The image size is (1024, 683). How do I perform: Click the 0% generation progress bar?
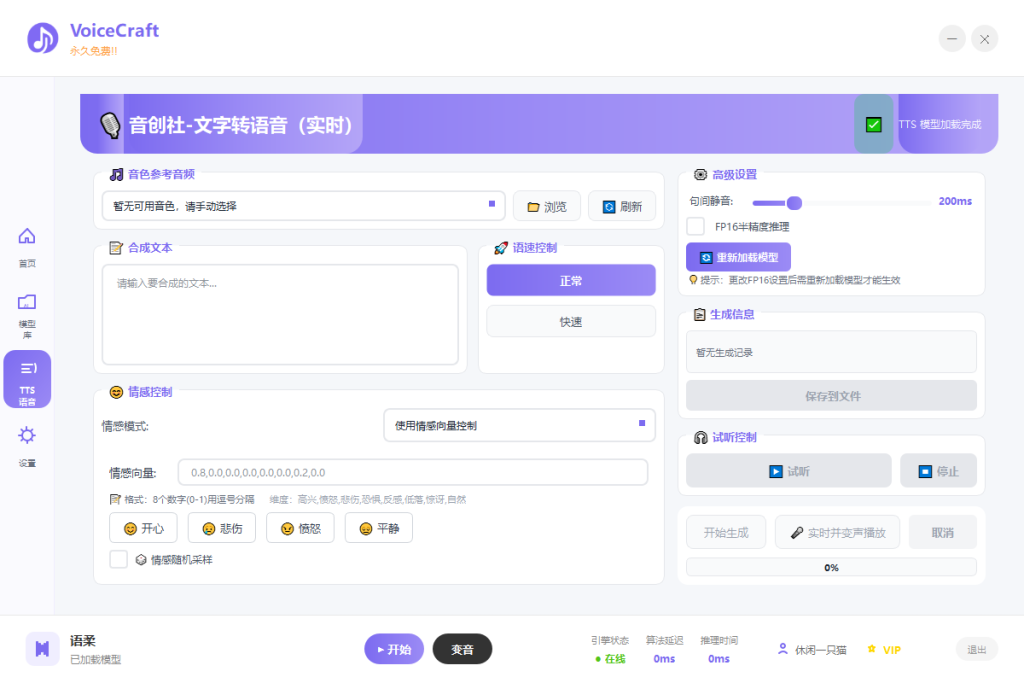pos(831,567)
